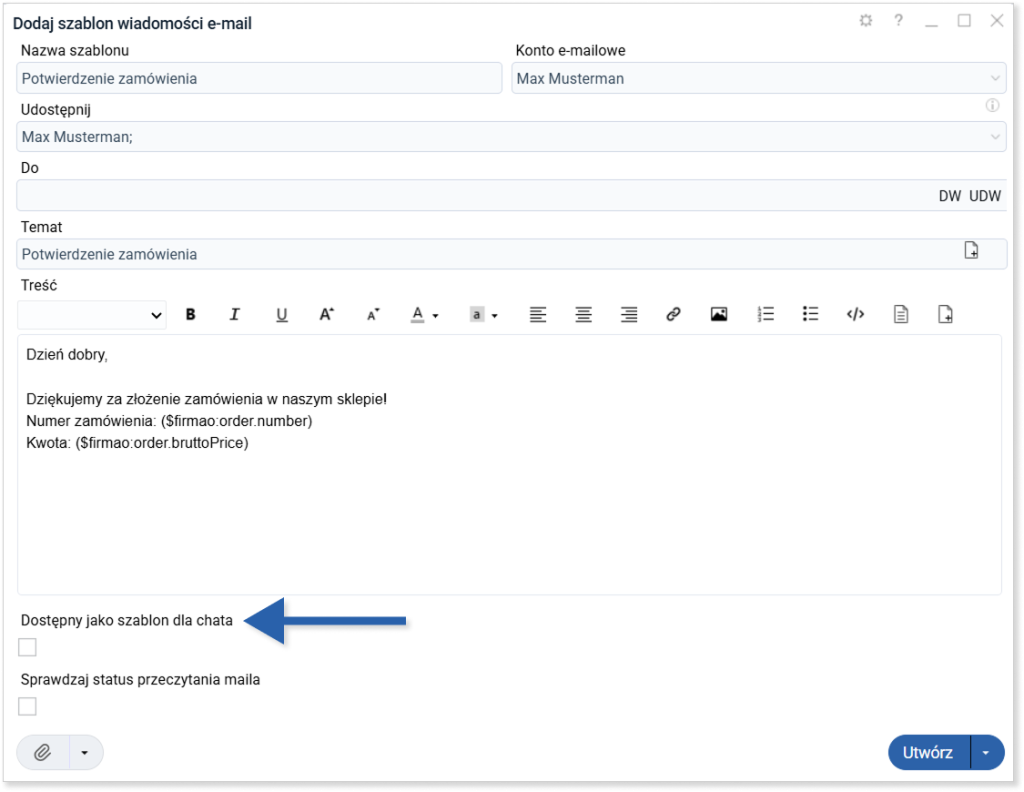Expand the attachment options arrow
This screenshot has width=1024, height=792.
[85, 753]
